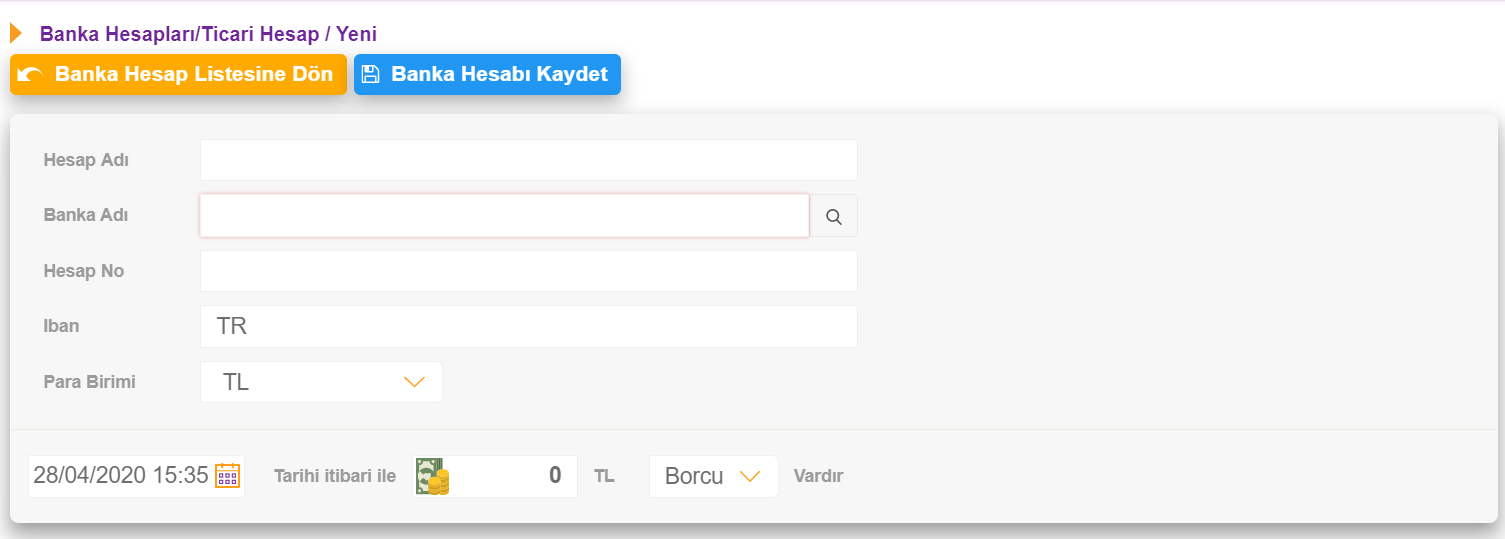Open the Borcu dropdown
Screen dimensions: 1505x539
point(713,476)
